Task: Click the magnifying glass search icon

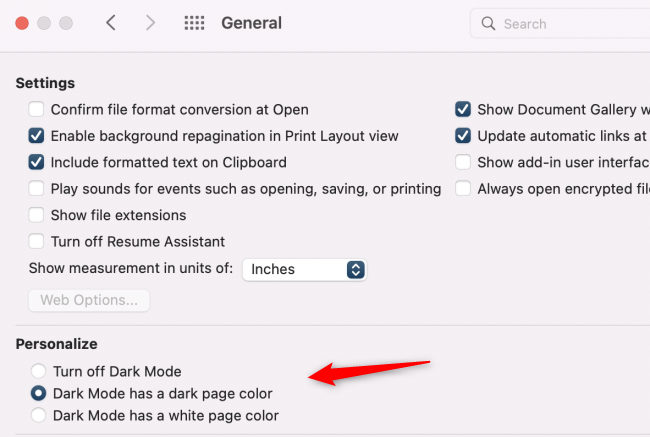Action: tap(488, 23)
